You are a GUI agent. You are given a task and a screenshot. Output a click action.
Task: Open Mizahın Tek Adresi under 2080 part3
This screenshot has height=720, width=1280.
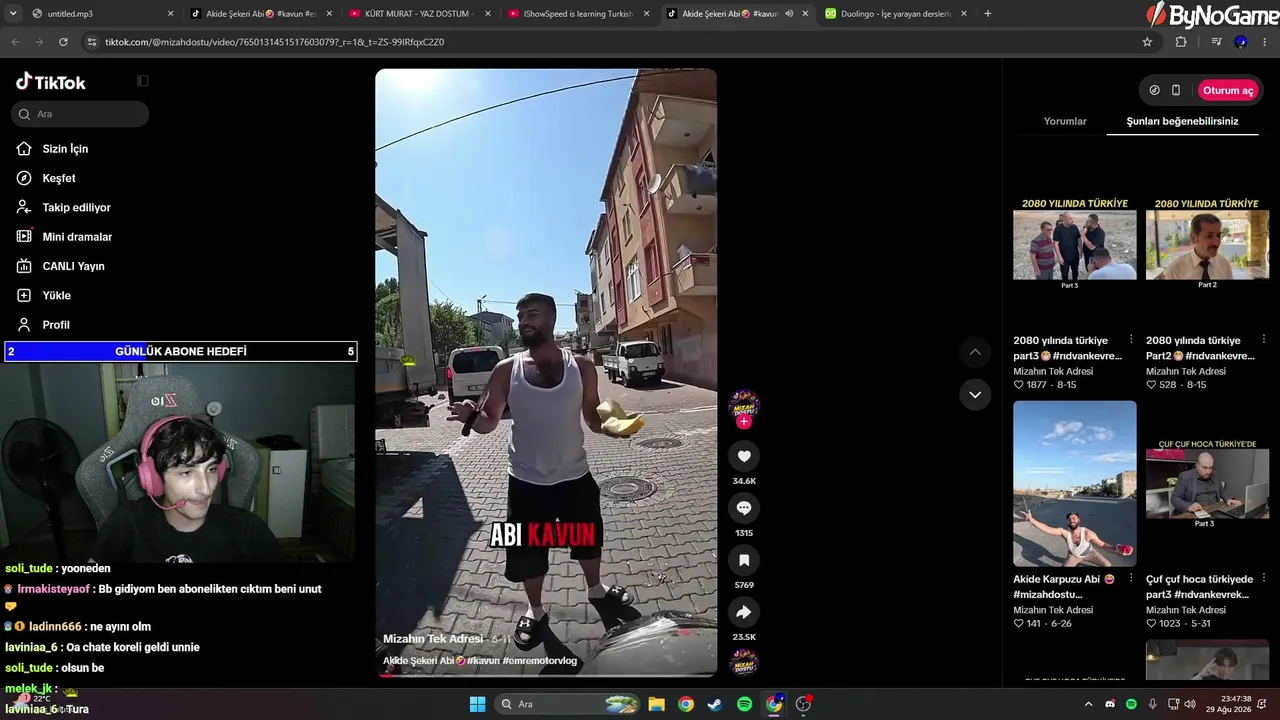(1053, 371)
